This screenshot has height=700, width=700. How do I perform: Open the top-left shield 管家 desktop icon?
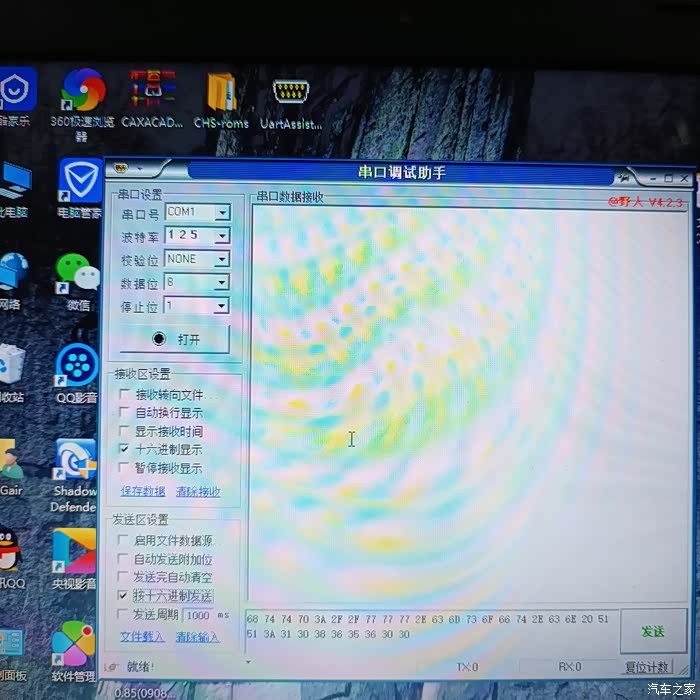(x=16, y=89)
